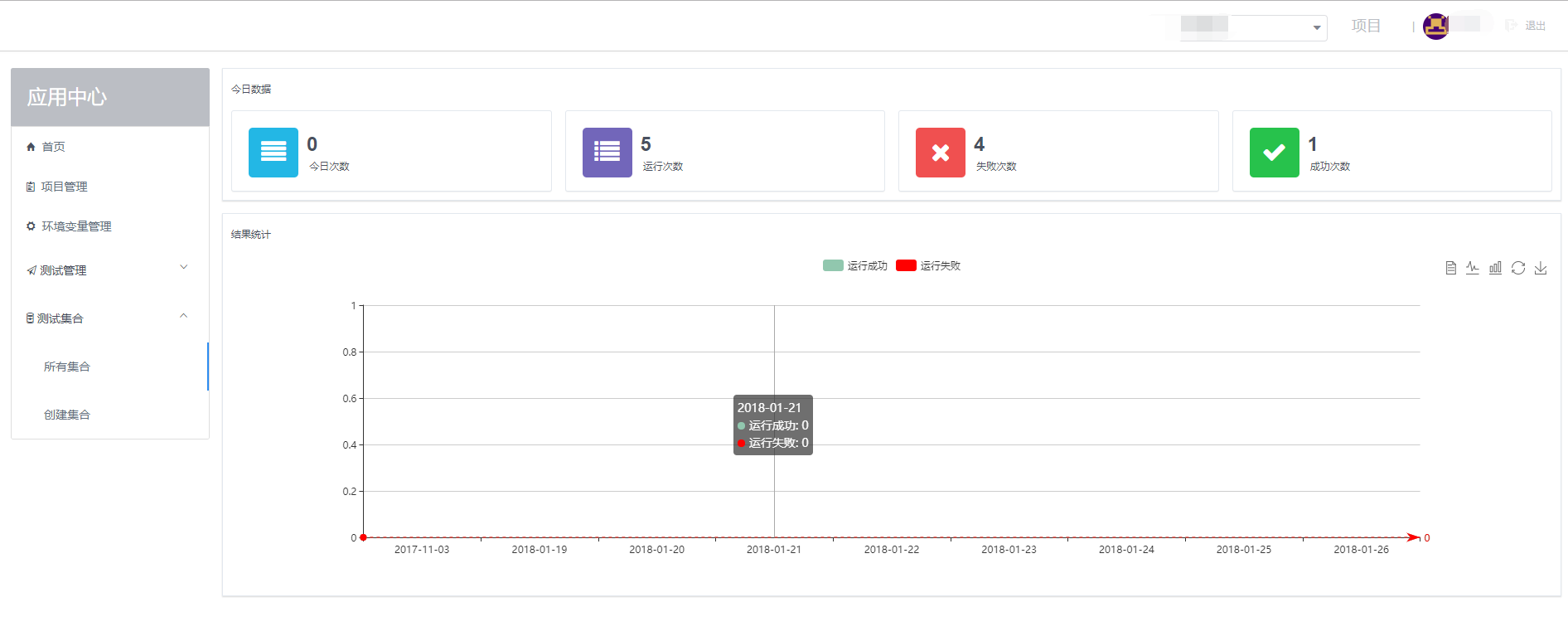The image size is (1568, 641).
Task: Save the chart as image with the download icon
Action: point(1541,268)
